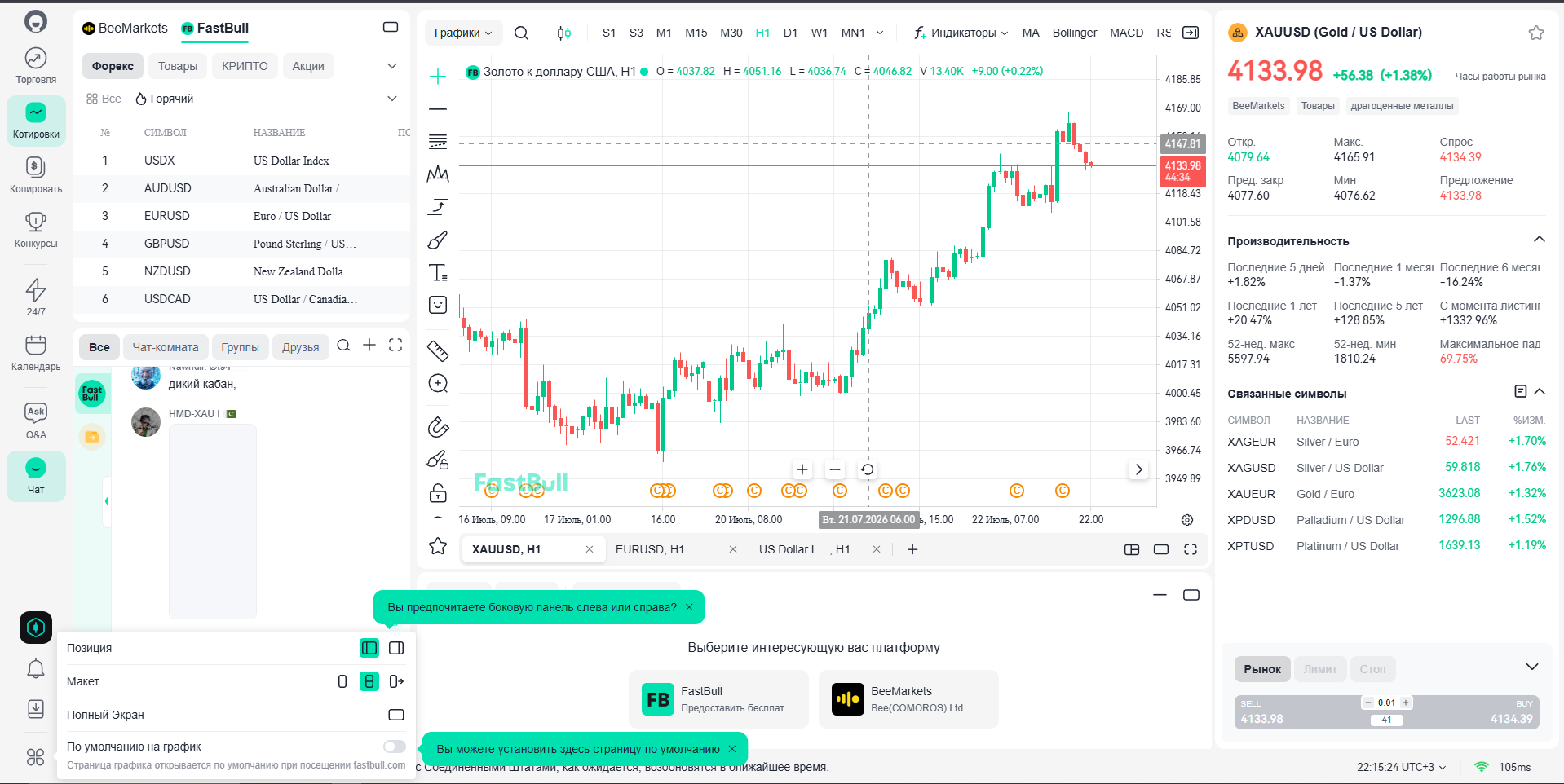Add the MACD indicator

click(x=1126, y=33)
